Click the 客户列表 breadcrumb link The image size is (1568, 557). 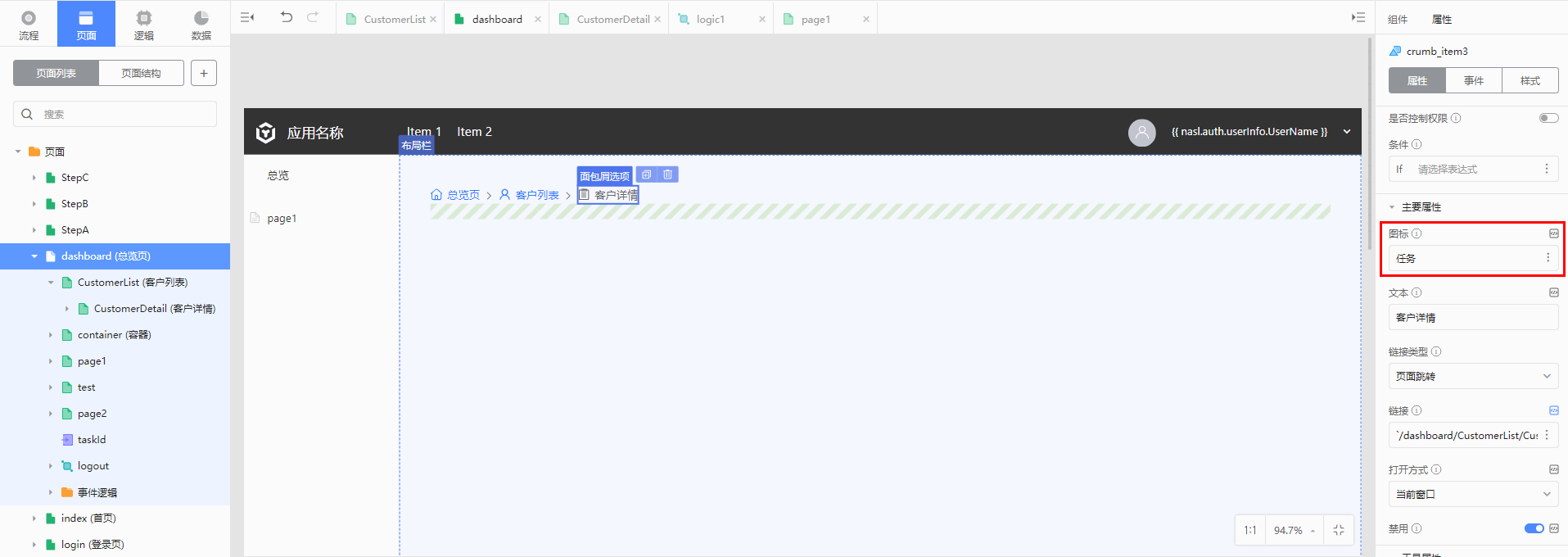[537, 195]
